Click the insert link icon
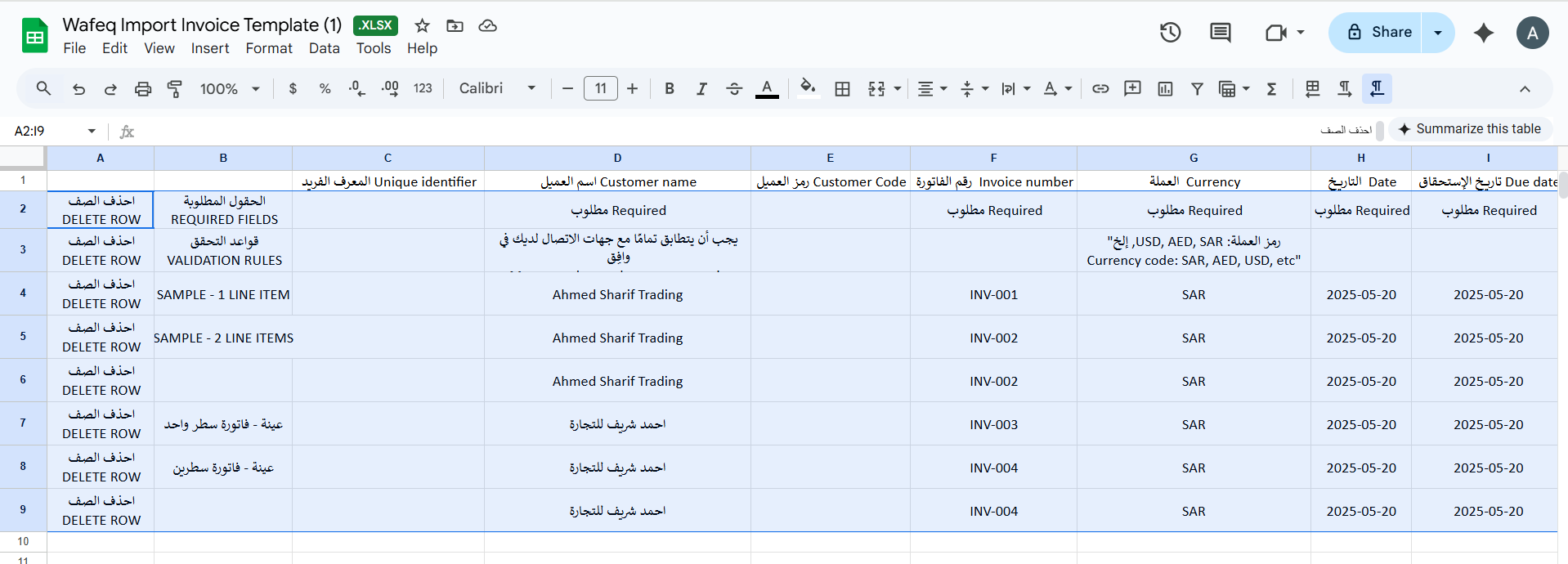The height and width of the screenshot is (564, 1568). 1100,89
